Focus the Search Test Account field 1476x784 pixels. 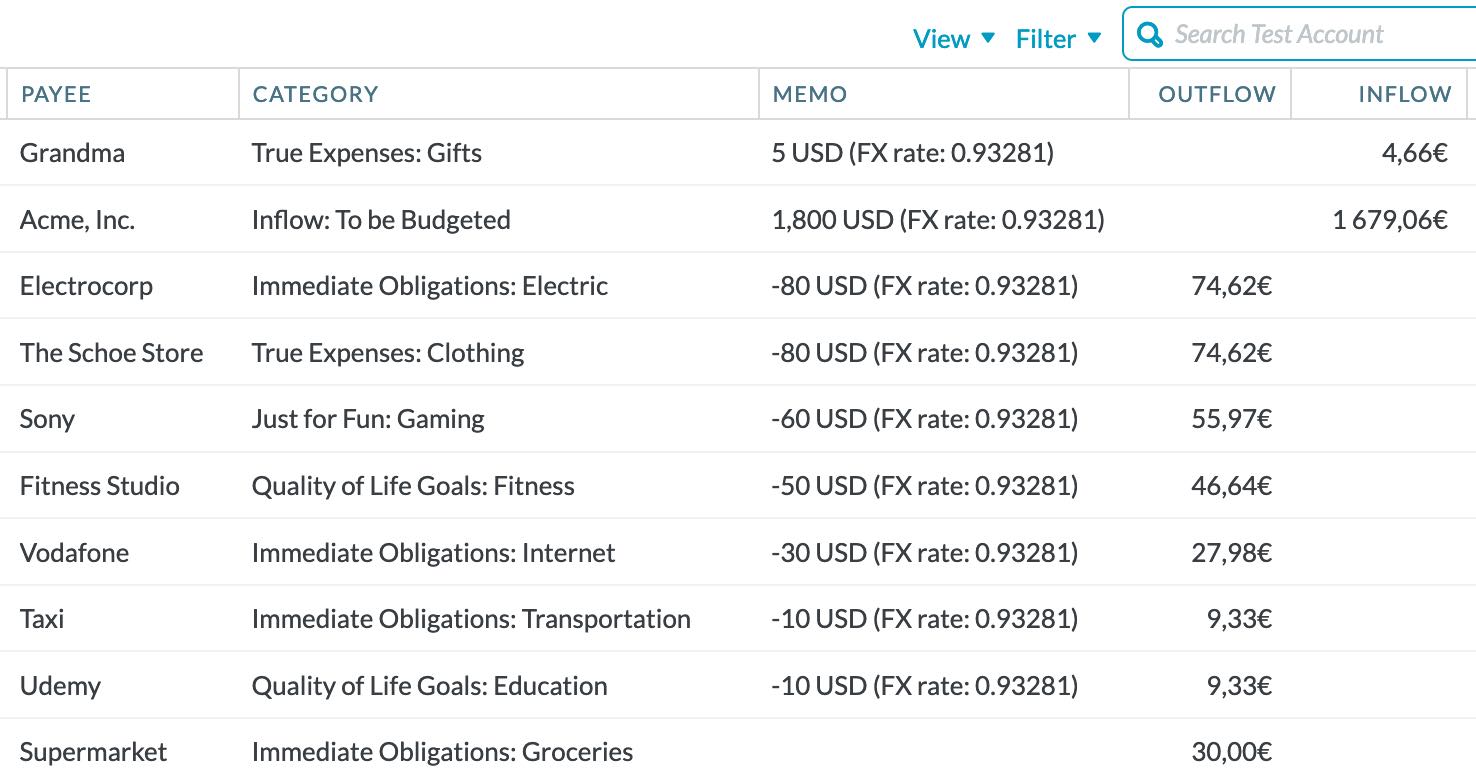[x=1300, y=34]
